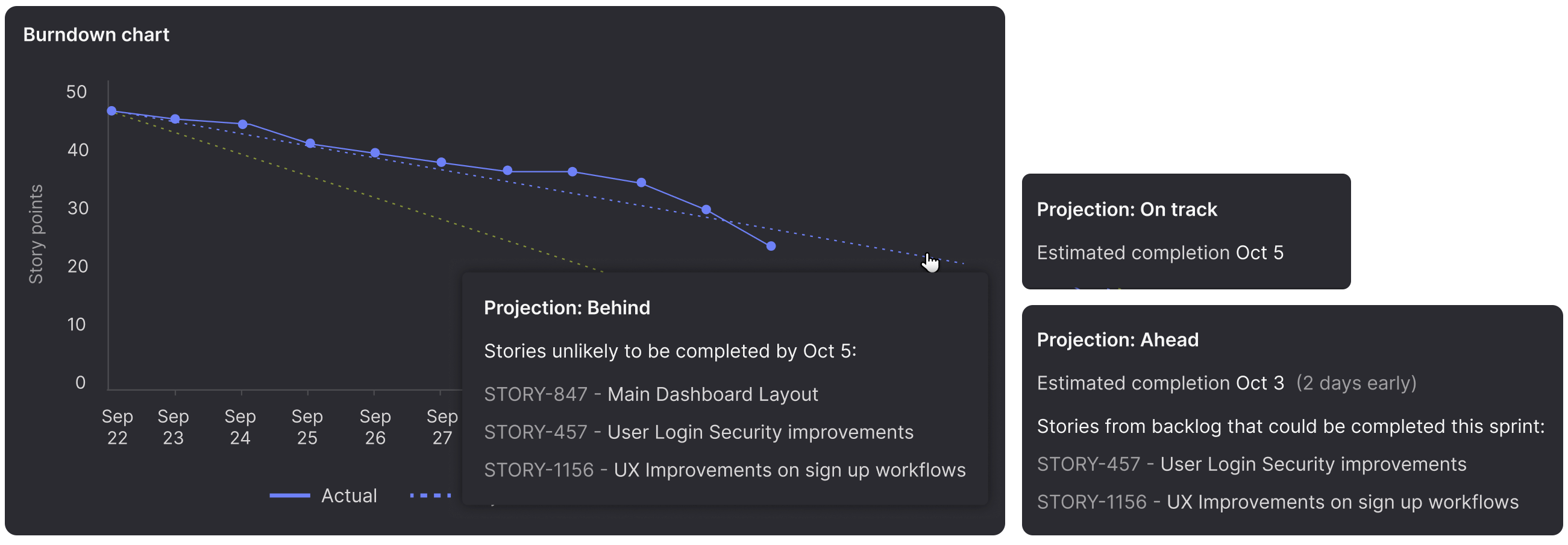Viewport: 1568px width, 545px height.
Task: Click the Estimated completion Oct 5 text
Action: [x=1160, y=253]
